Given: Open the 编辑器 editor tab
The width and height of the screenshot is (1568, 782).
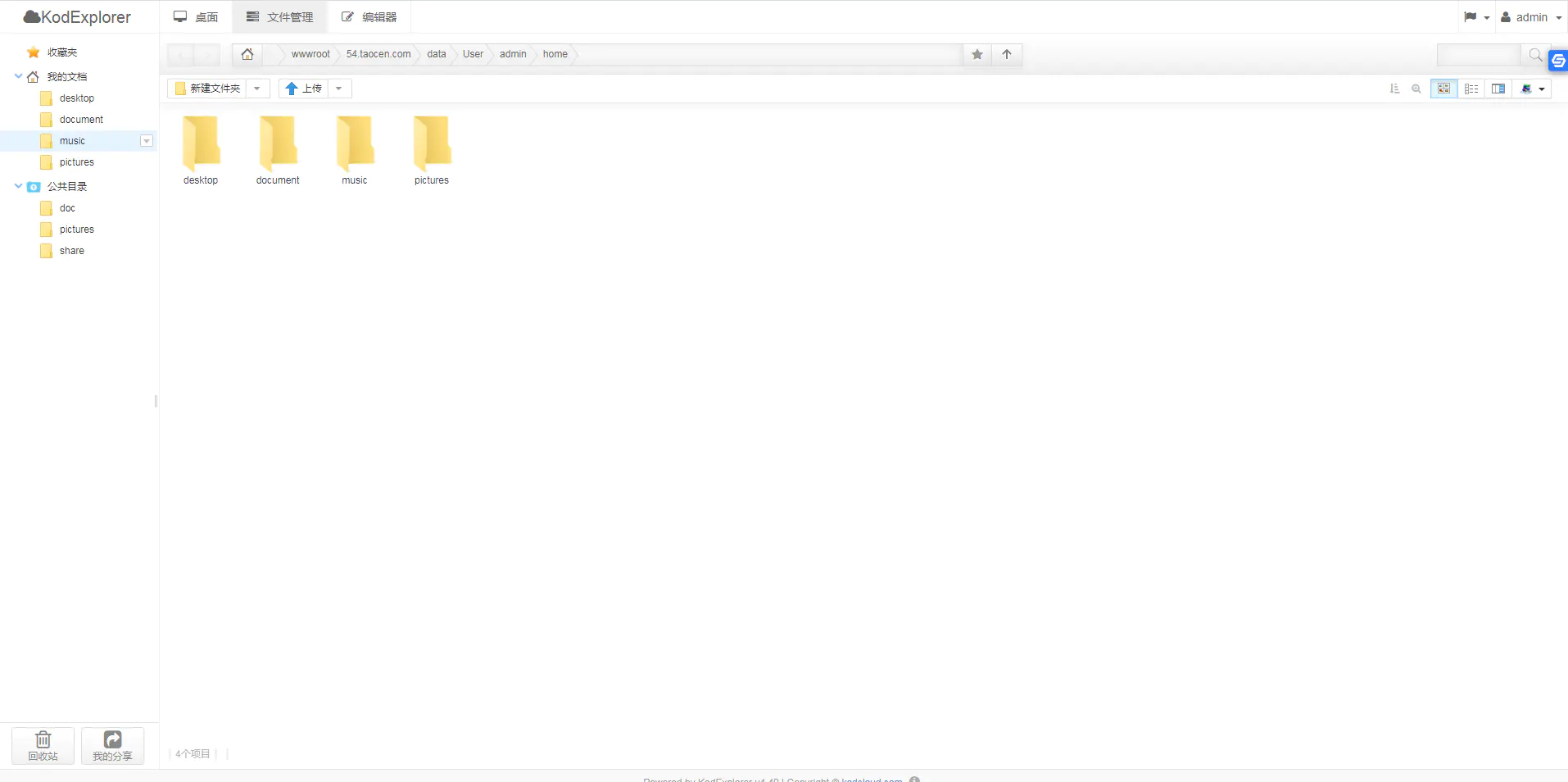Looking at the screenshot, I should click(x=369, y=17).
